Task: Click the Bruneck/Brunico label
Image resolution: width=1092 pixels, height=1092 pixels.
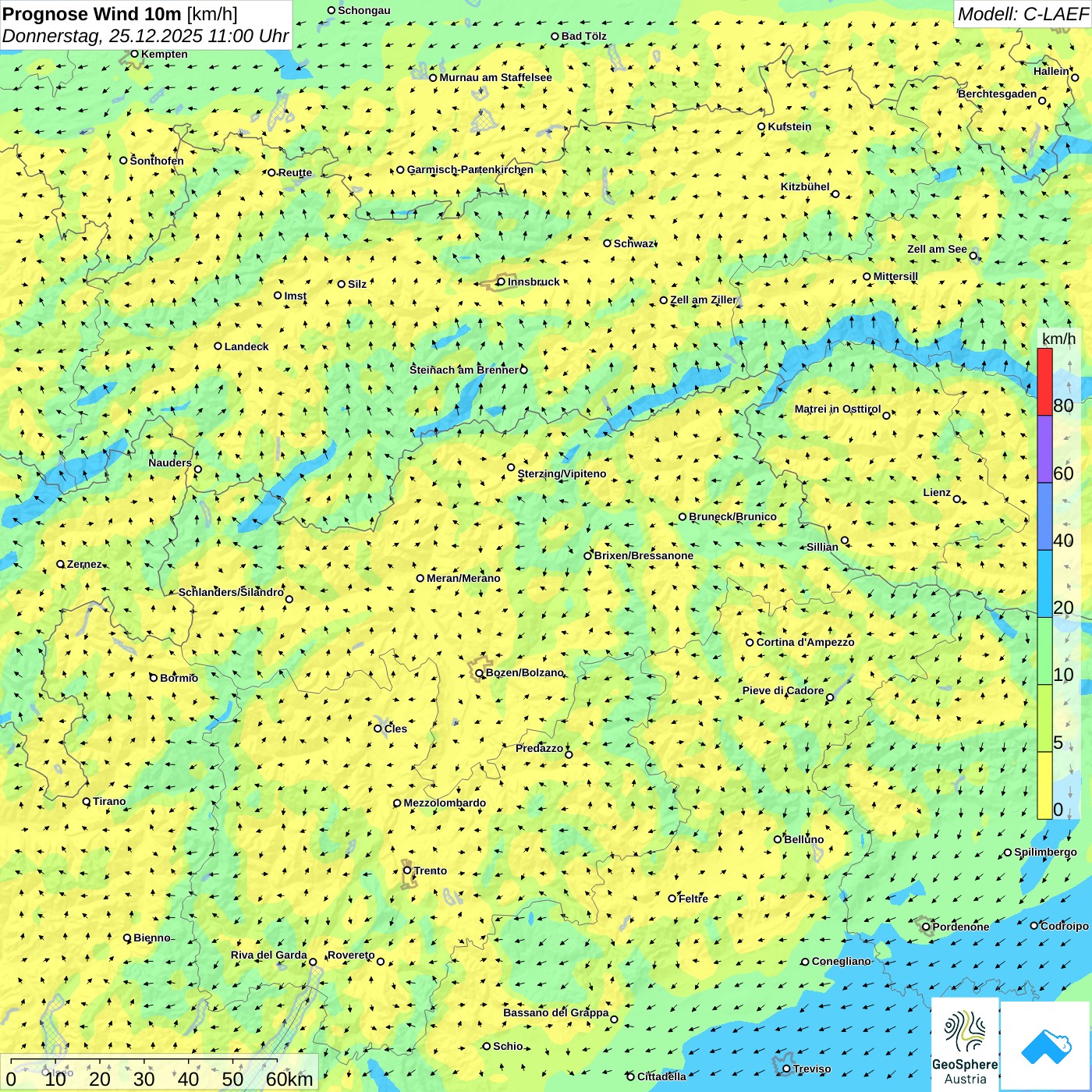Action: [x=732, y=516]
